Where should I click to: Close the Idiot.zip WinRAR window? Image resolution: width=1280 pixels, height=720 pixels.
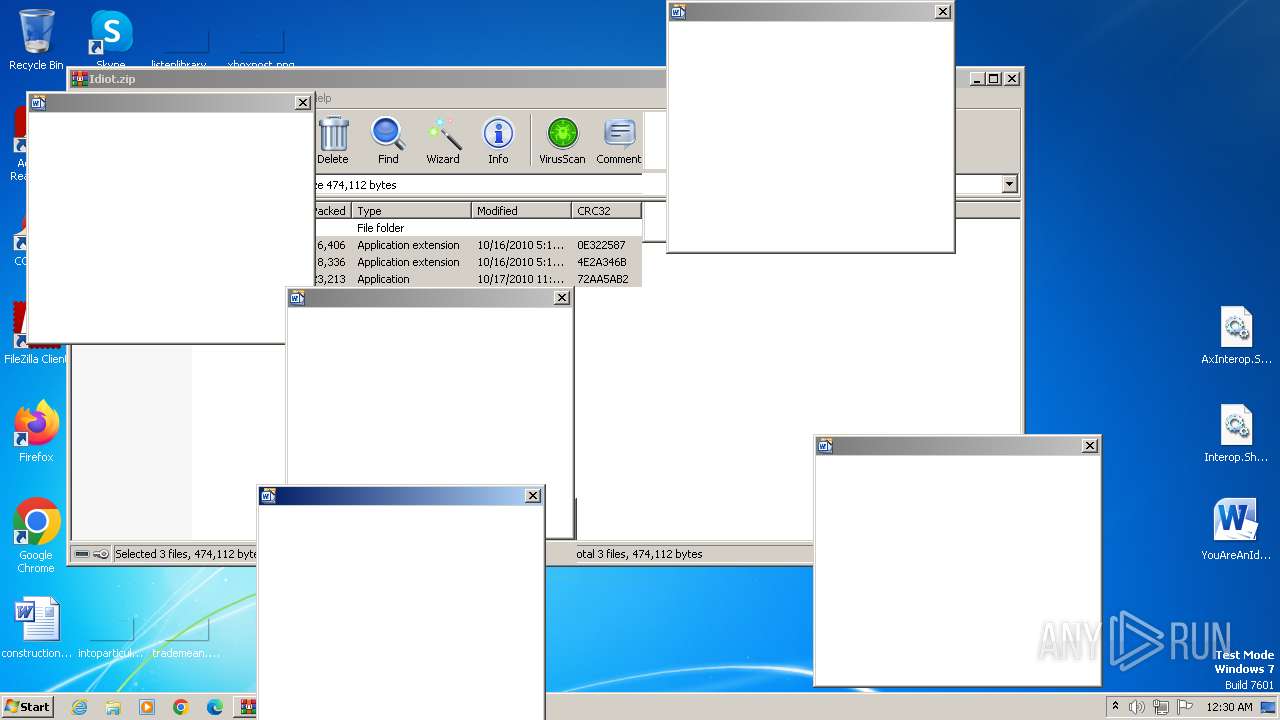(1011, 78)
